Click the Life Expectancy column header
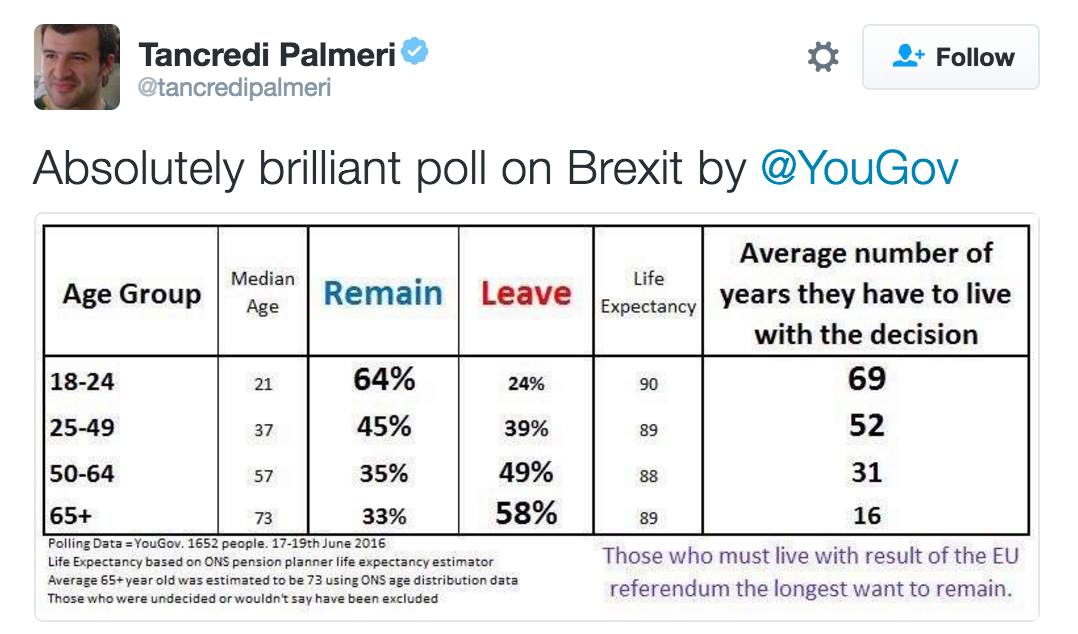The width and height of the screenshot is (1078, 634). [648, 293]
